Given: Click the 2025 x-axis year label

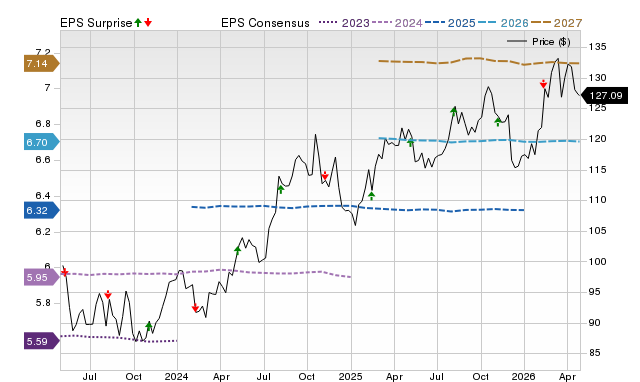Looking at the screenshot, I should click(x=350, y=376).
